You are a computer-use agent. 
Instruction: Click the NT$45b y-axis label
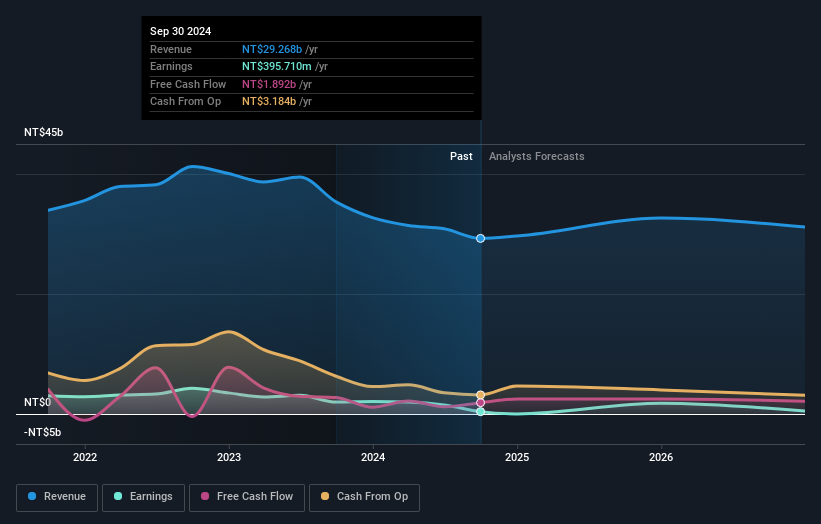click(x=43, y=132)
